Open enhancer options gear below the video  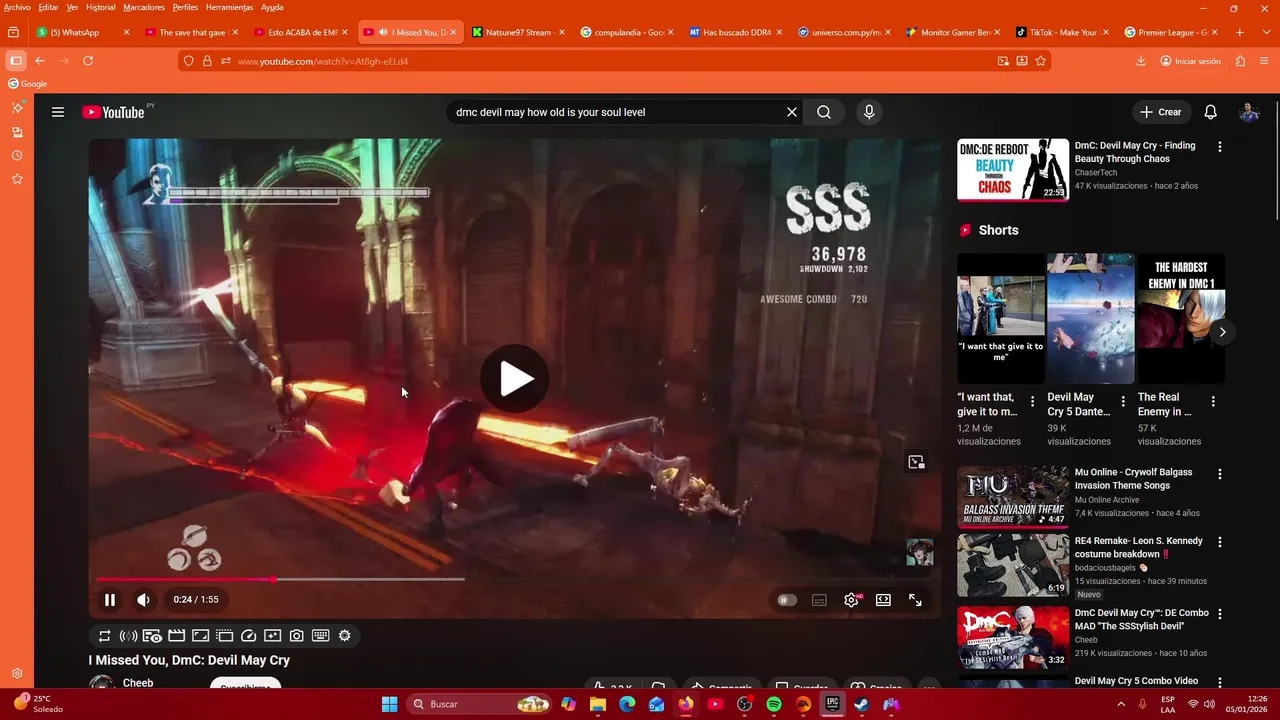(345, 636)
